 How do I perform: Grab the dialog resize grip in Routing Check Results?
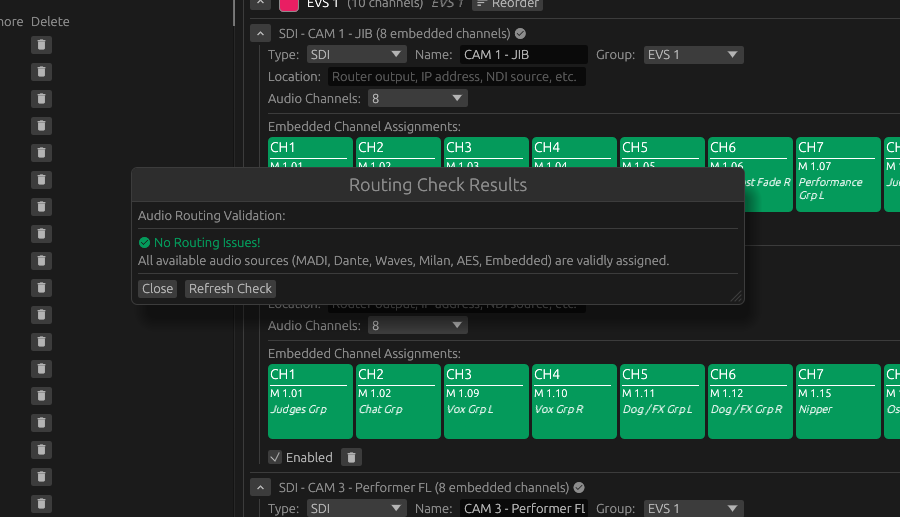pos(736,296)
